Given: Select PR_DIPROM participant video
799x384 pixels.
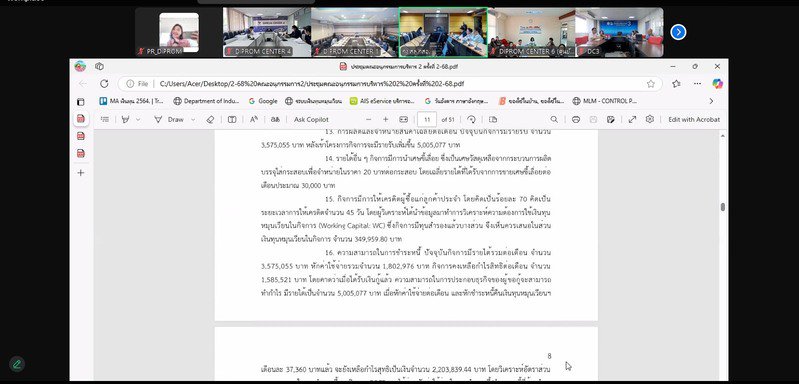Looking at the screenshot, I should pyautogui.click(x=178, y=32).
